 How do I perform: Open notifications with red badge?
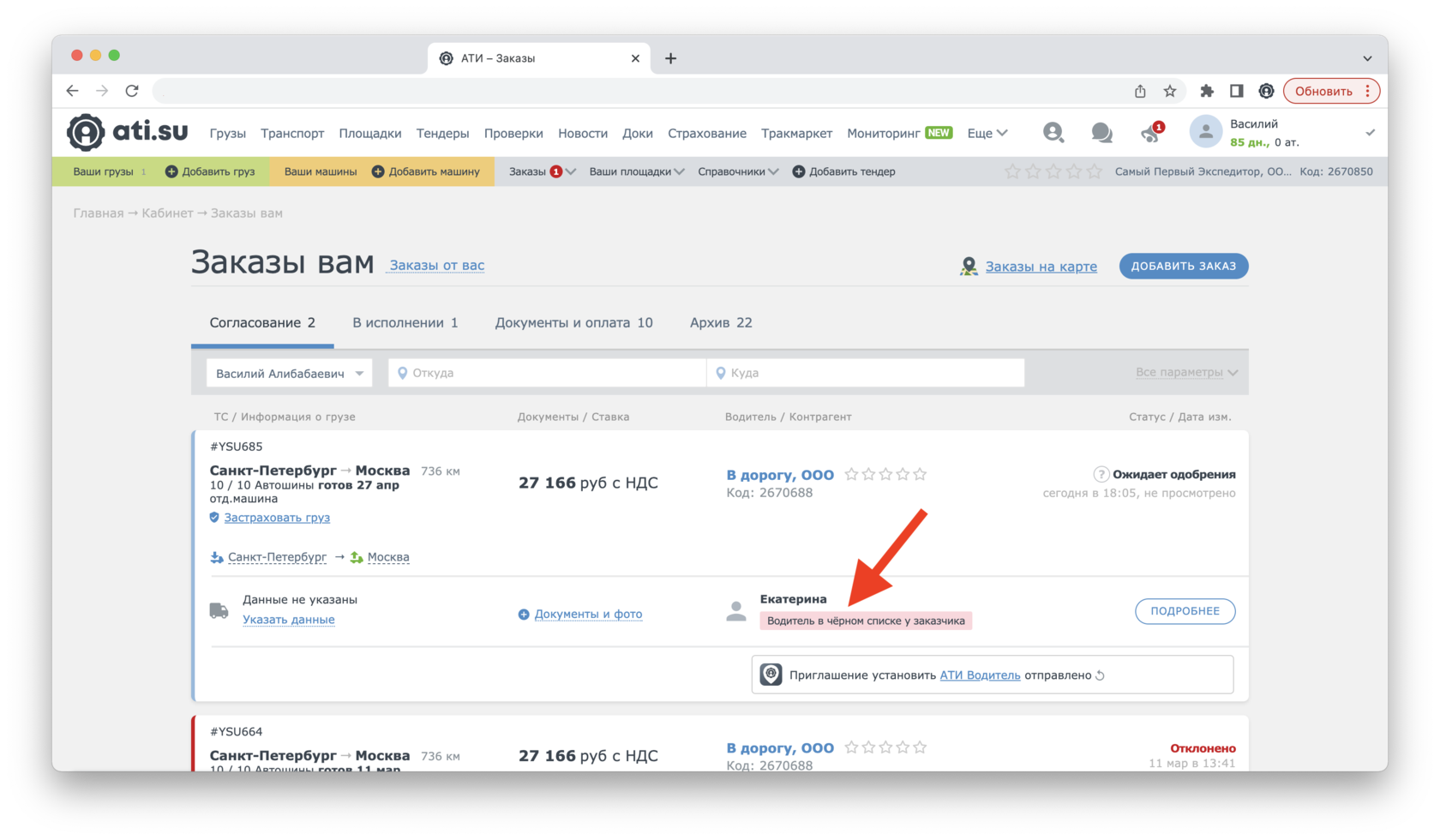[1152, 132]
